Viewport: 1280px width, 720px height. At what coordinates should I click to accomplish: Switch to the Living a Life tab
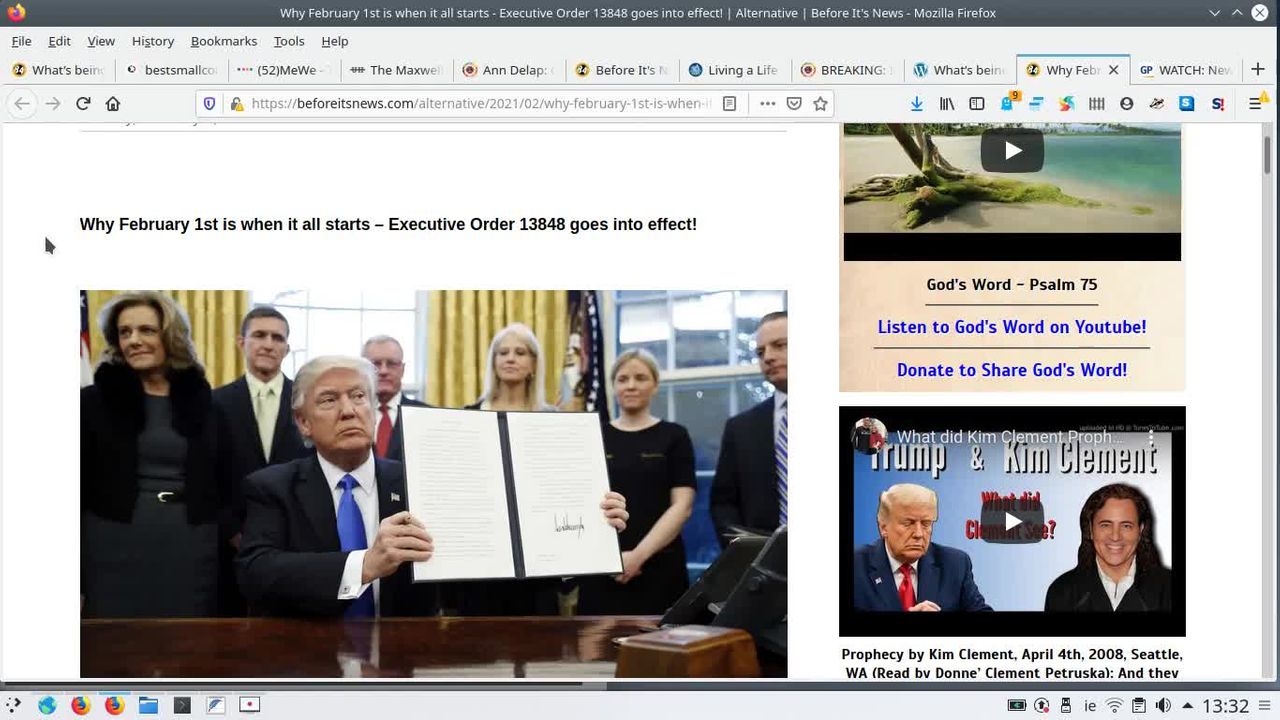[x=734, y=70]
